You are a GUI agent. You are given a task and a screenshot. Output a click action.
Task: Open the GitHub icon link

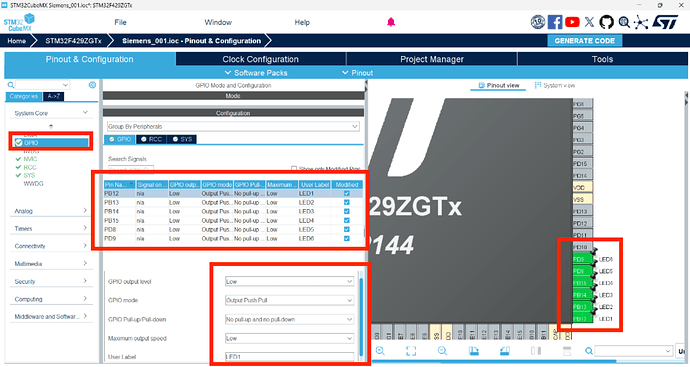(x=606, y=22)
